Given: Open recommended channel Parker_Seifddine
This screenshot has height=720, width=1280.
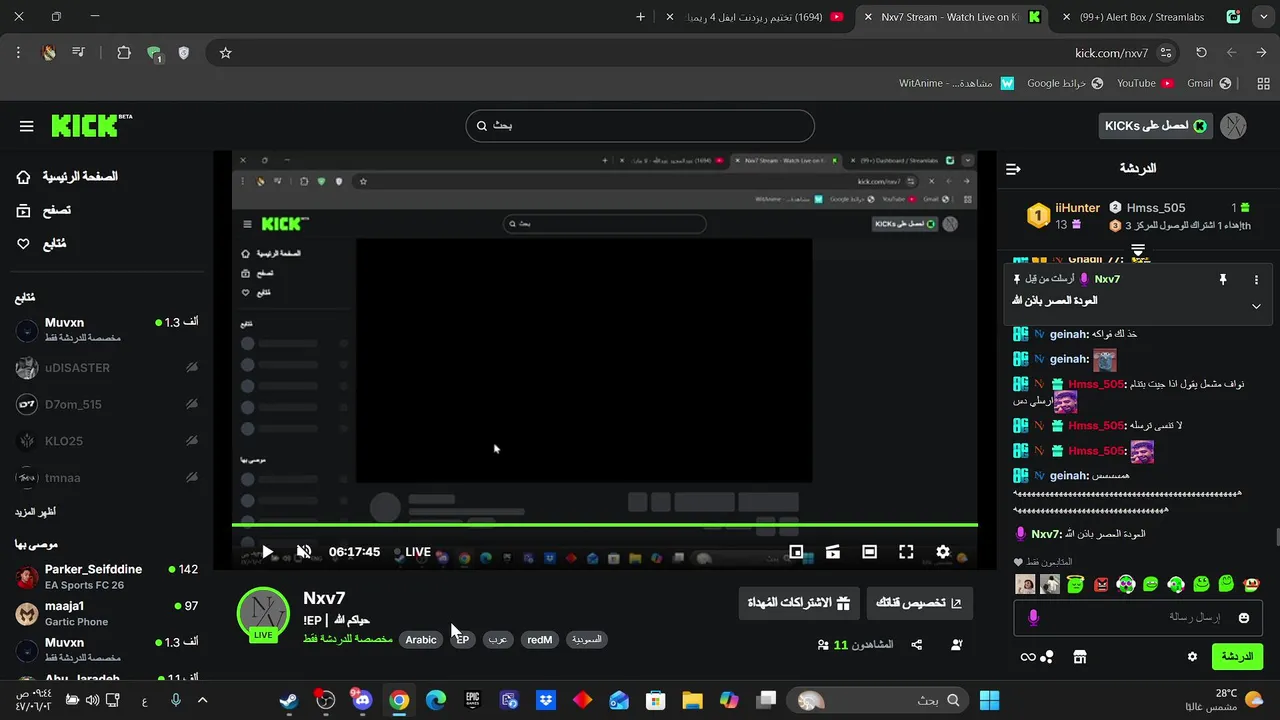Looking at the screenshot, I should 107,576.
